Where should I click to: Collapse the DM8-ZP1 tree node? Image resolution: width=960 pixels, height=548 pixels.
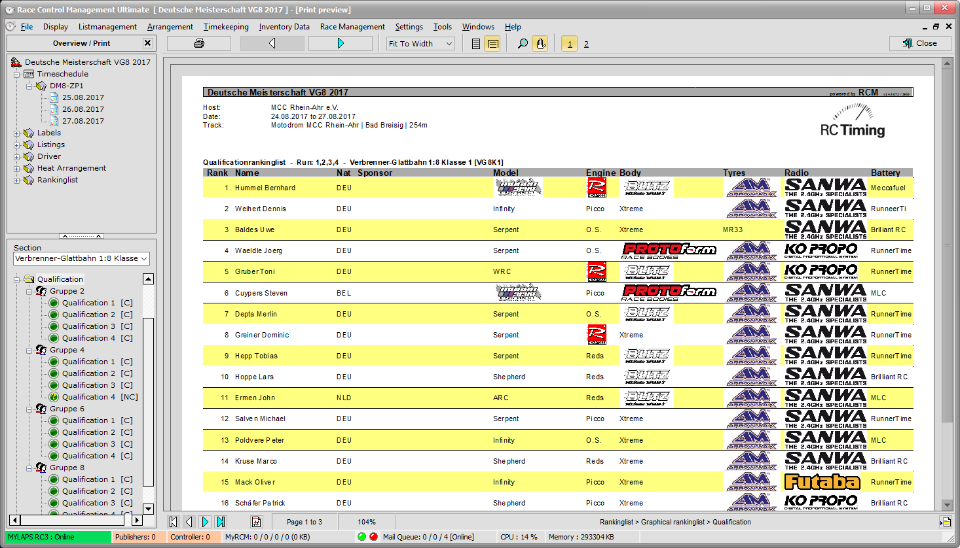coord(29,86)
